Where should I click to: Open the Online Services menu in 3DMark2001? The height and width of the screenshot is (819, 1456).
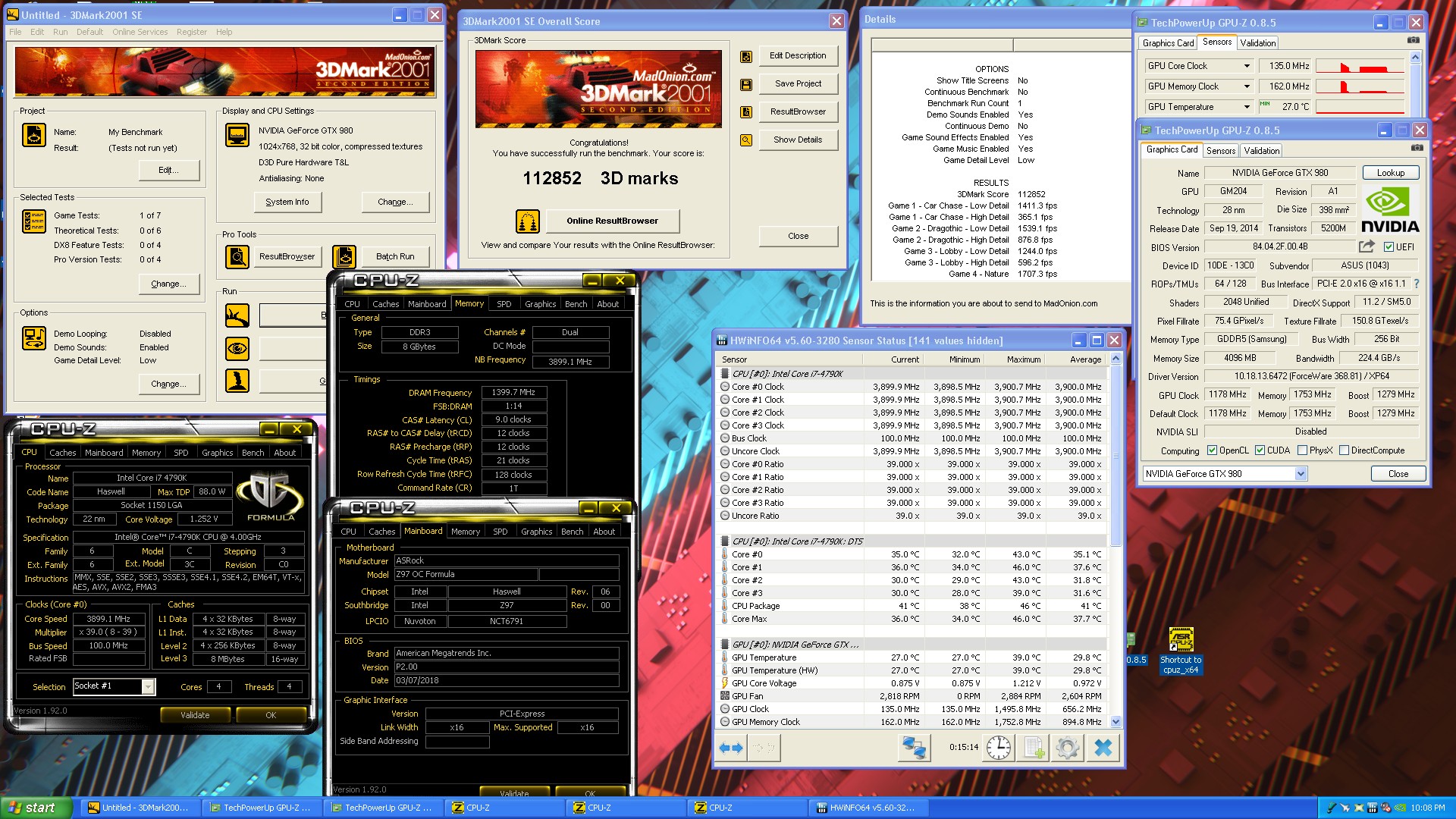140,32
